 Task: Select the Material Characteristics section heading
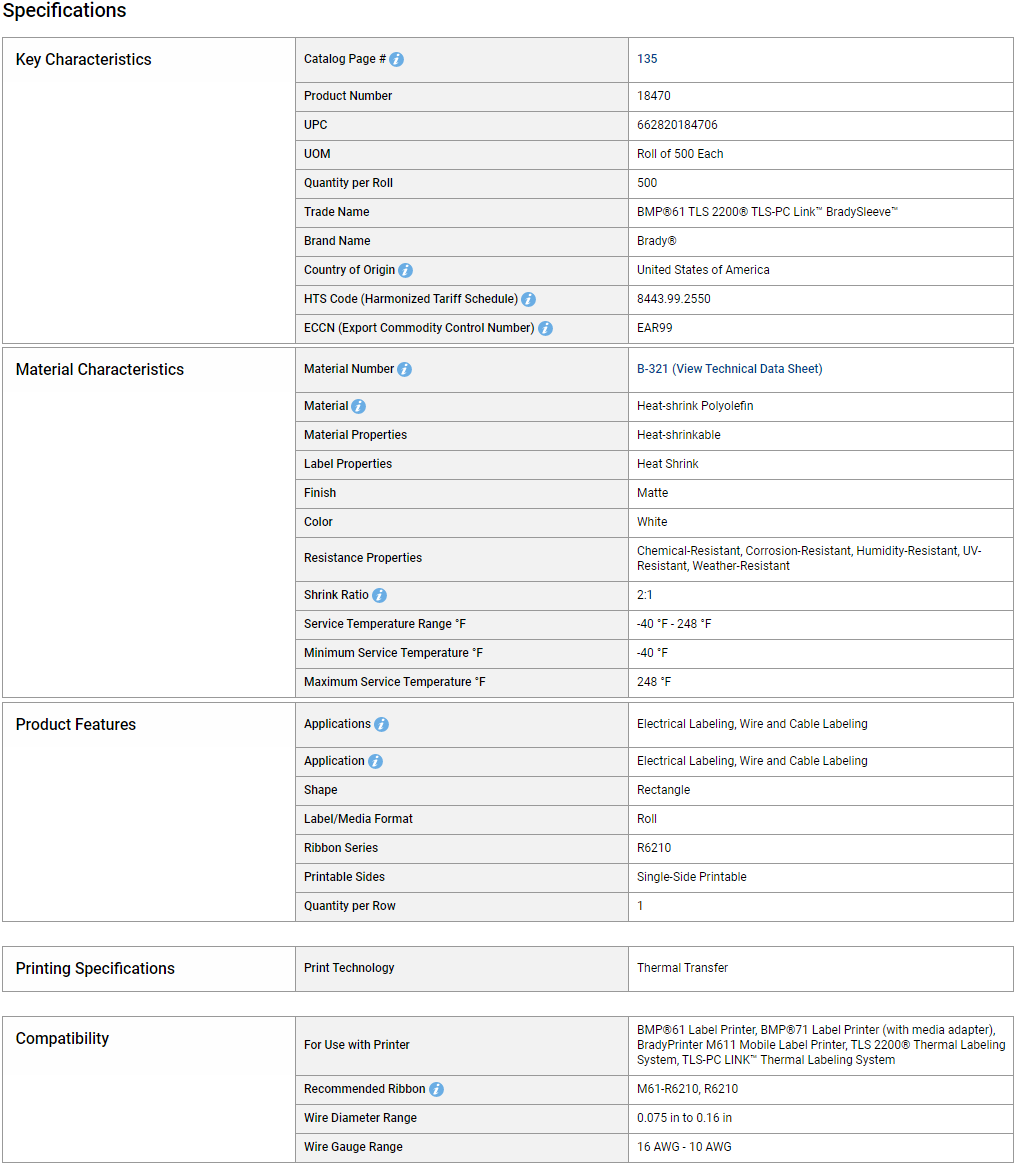click(x=100, y=370)
